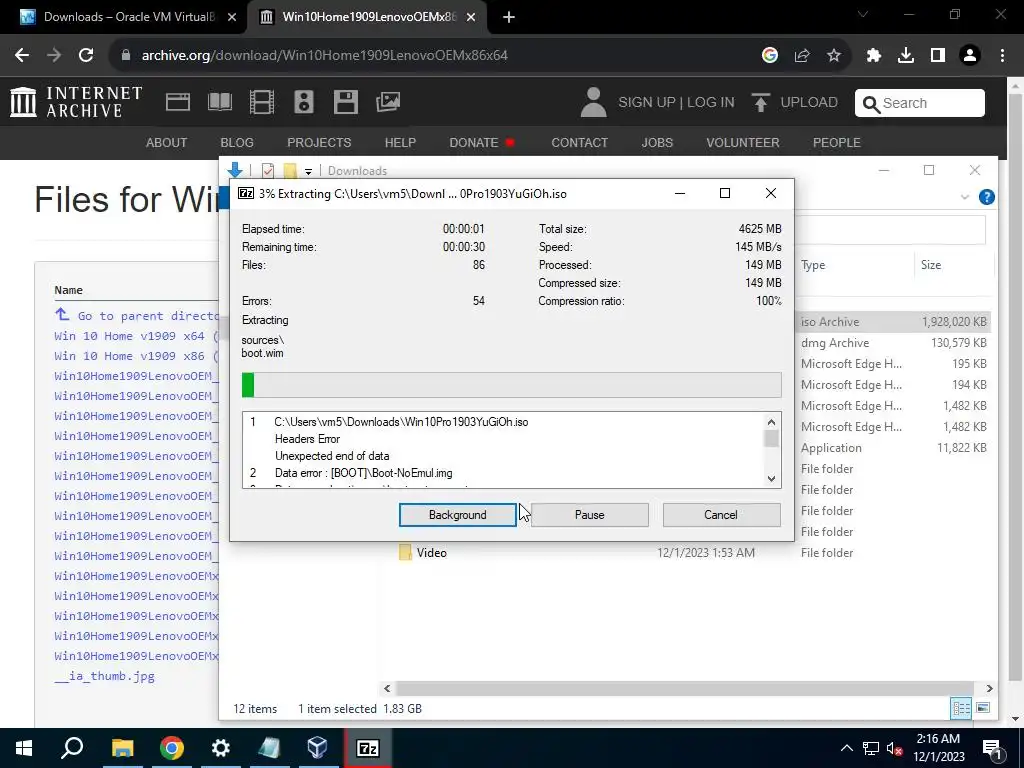Click the address bar URL
The image size is (1024, 768).
[x=325, y=56]
